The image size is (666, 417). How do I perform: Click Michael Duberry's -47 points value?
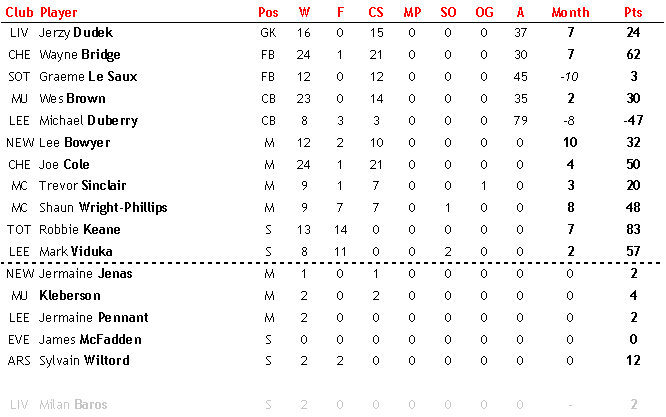[633, 120]
